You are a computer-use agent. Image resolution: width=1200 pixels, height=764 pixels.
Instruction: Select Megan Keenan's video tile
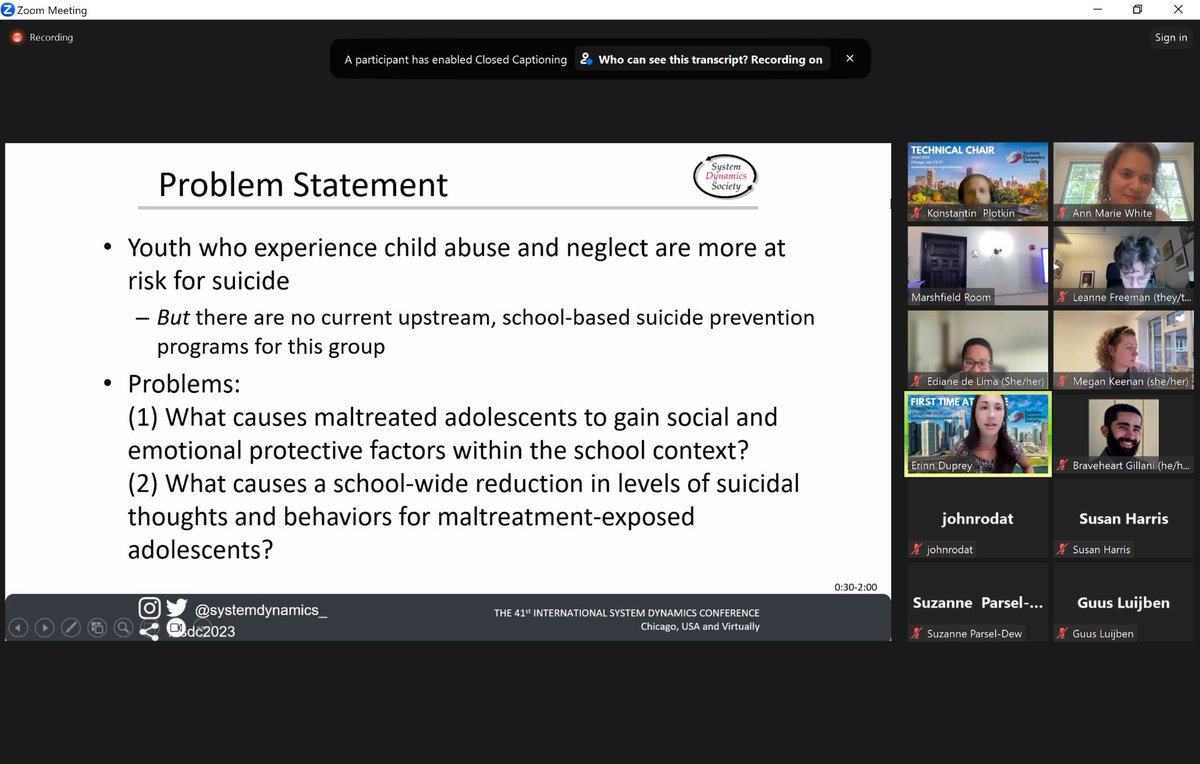click(x=1123, y=350)
